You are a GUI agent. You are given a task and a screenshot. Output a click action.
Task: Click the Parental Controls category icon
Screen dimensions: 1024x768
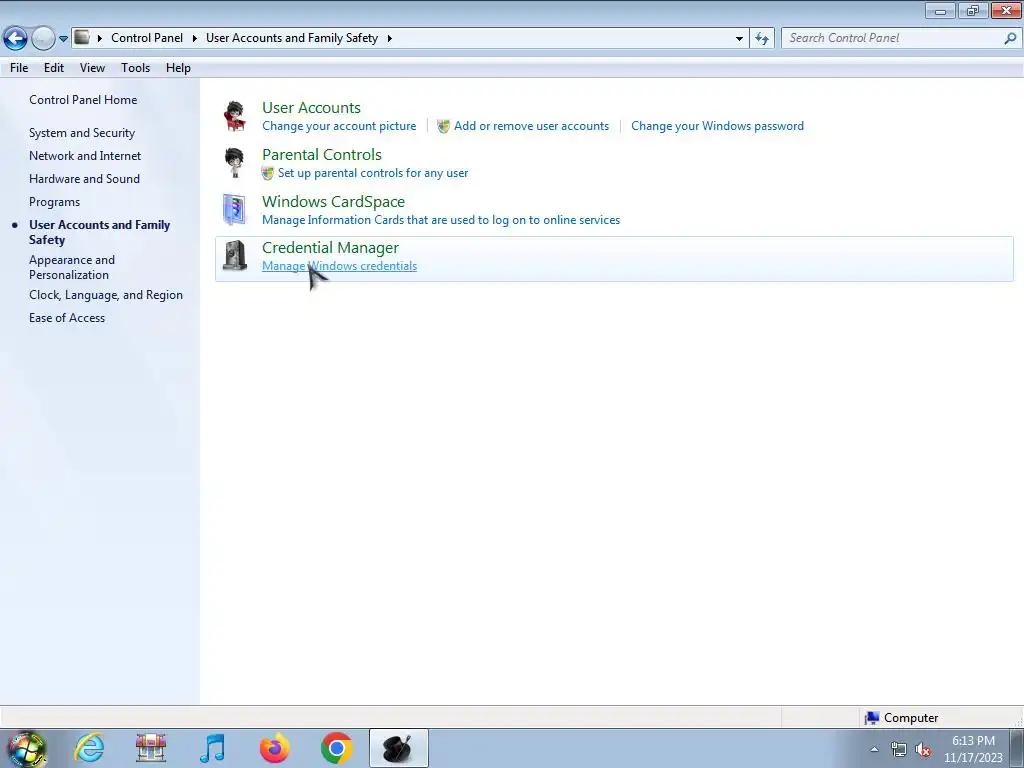coord(234,163)
